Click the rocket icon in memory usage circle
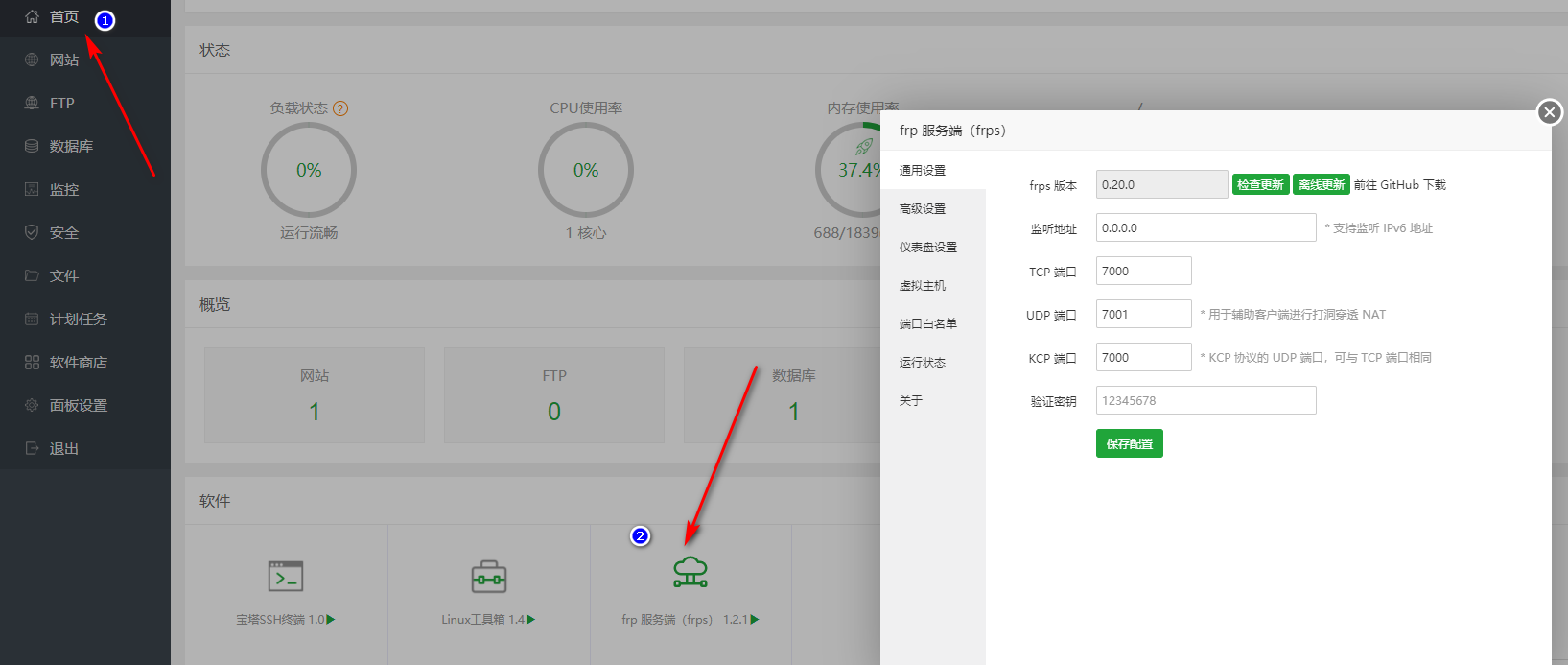 (864, 147)
